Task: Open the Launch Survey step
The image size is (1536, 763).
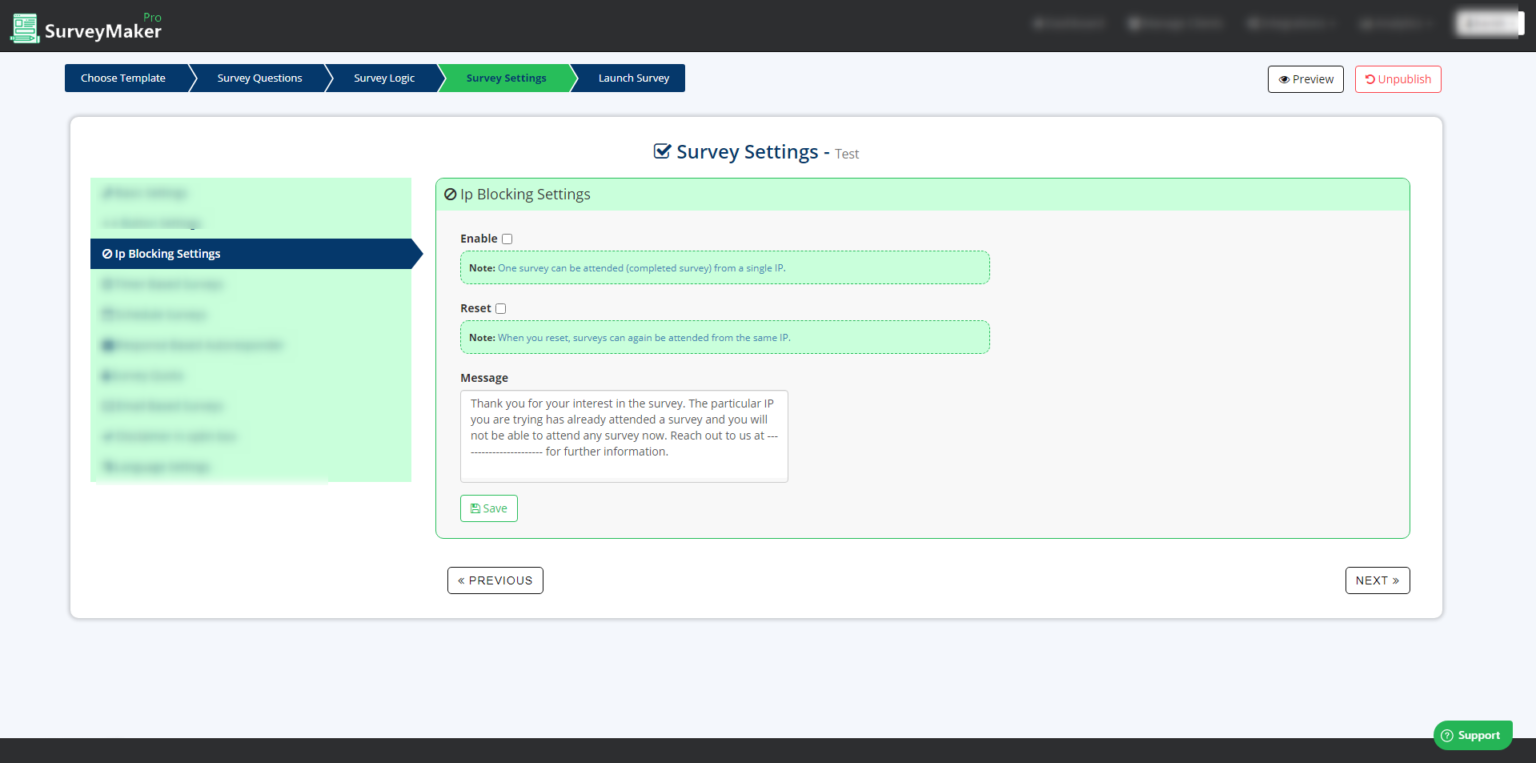Action: coord(633,78)
